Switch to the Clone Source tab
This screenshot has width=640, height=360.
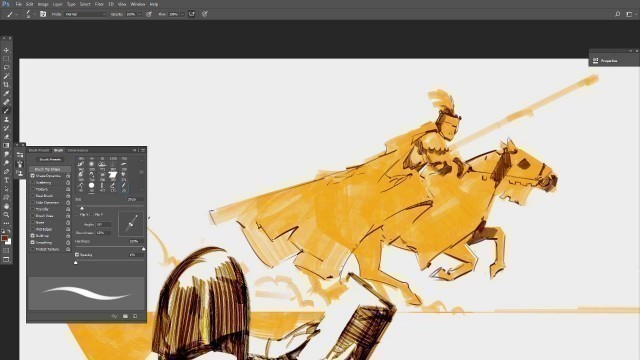click(78, 150)
